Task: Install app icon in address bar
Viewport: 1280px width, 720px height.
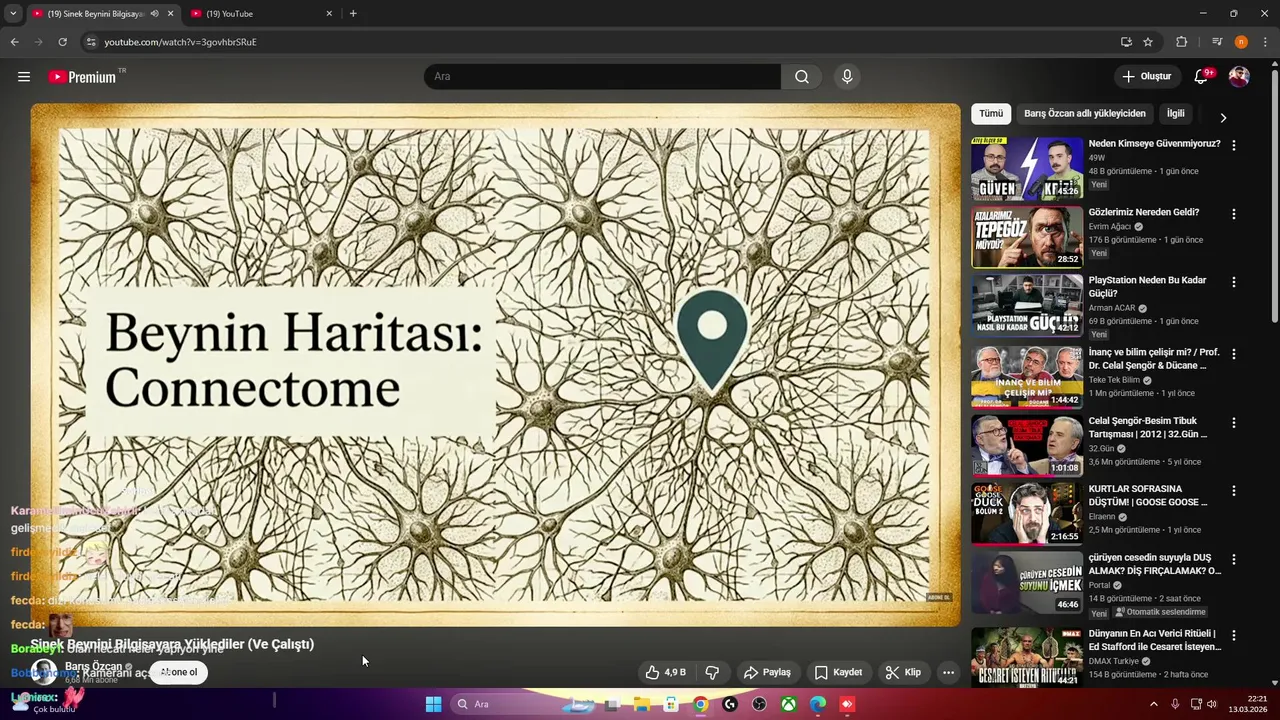Action: pos(1126,42)
